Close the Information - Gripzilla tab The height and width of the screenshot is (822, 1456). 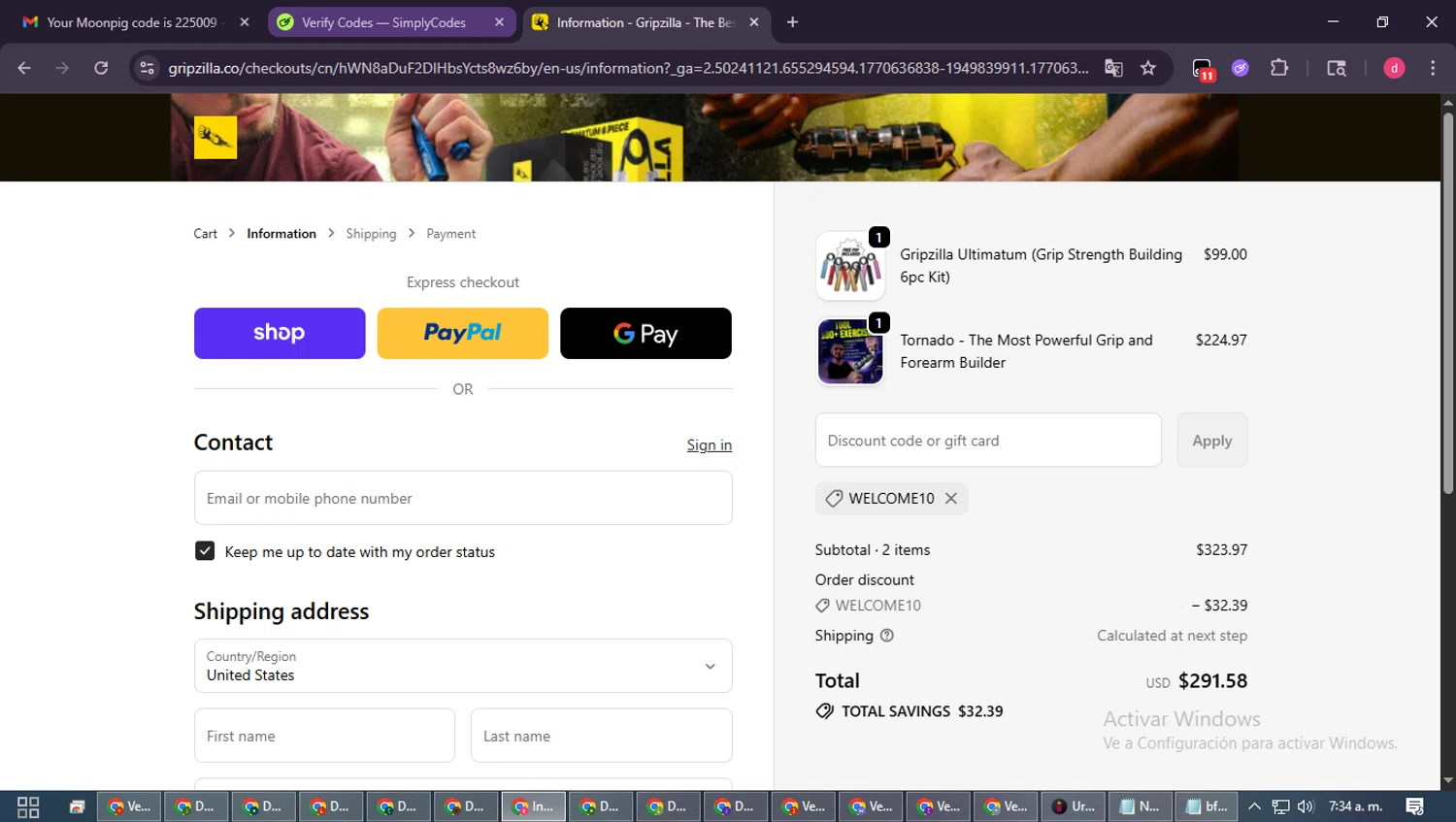coord(754,22)
